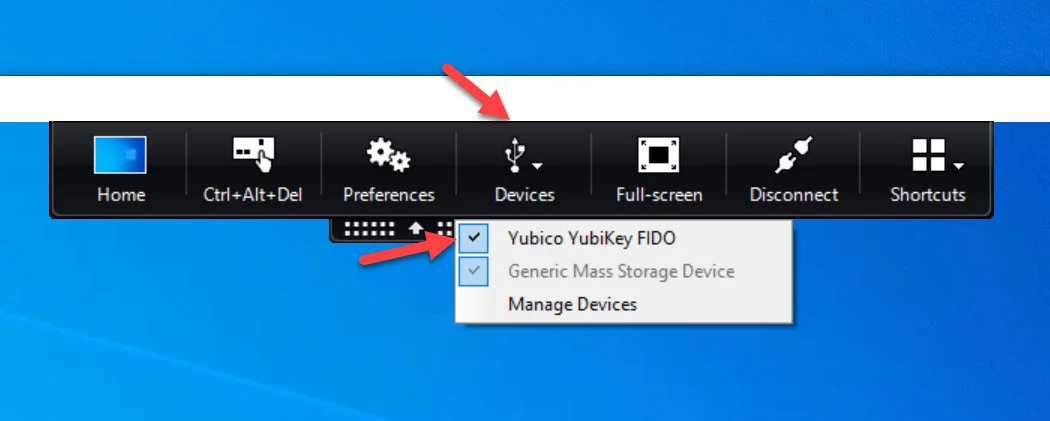The width and height of the screenshot is (1050, 421).
Task: Click the dotted toolbar grip handle
Action: [x=370, y=228]
